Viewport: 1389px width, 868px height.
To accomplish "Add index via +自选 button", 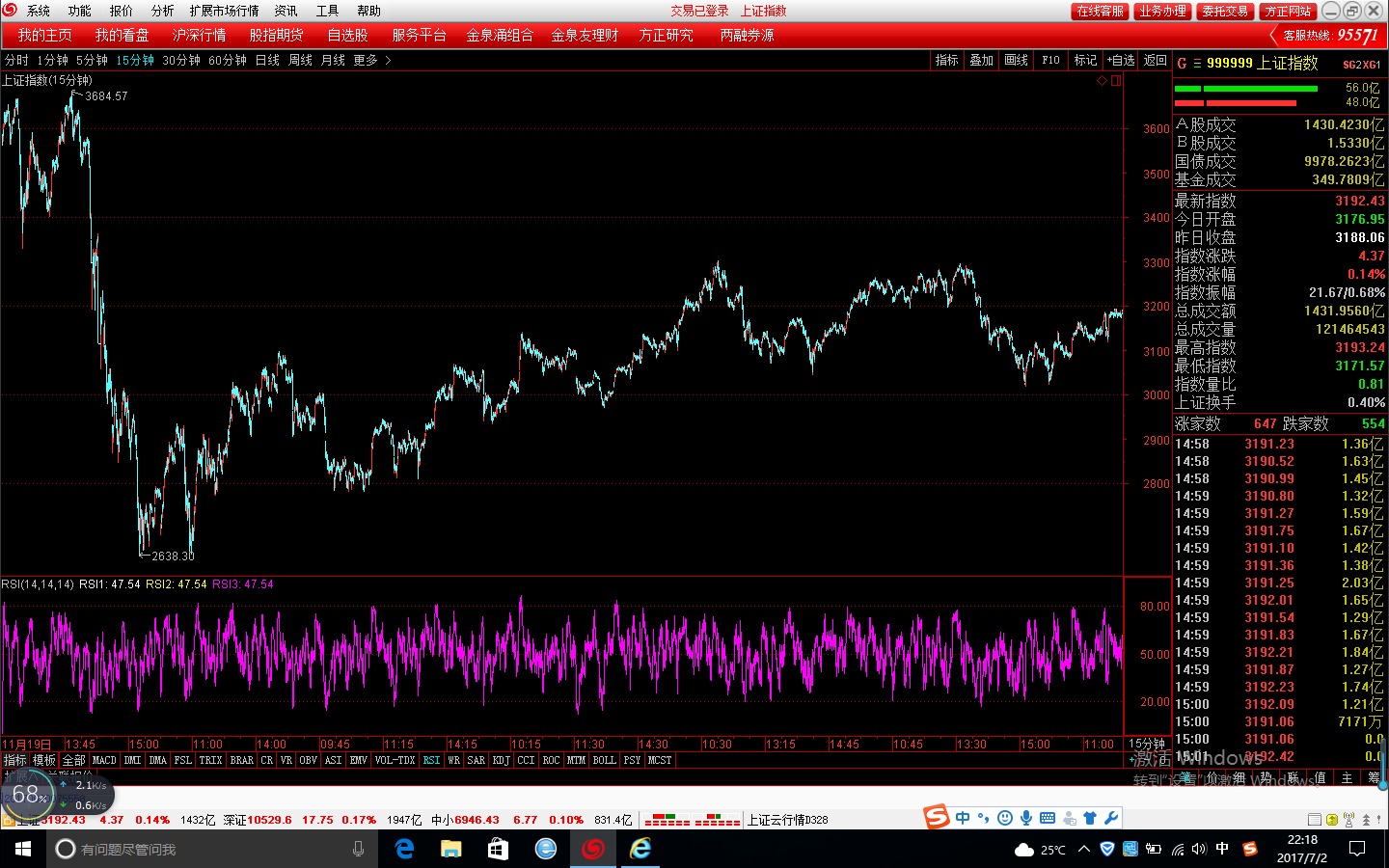I will [x=1121, y=60].
